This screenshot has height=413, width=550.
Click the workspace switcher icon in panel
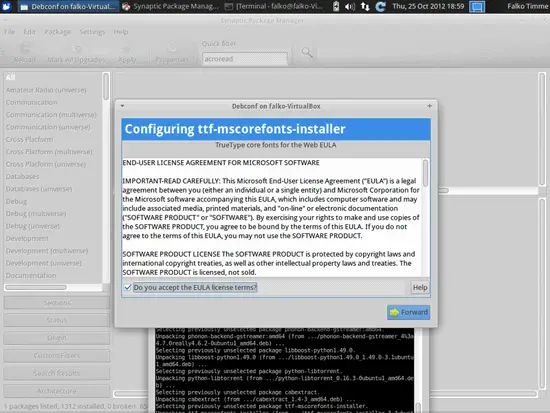[x=477, y=6]
